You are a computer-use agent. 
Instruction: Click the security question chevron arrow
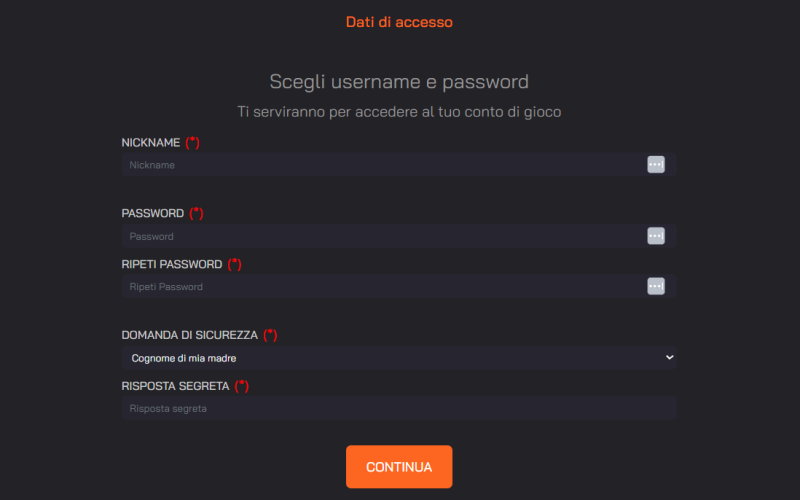point(669,357)
